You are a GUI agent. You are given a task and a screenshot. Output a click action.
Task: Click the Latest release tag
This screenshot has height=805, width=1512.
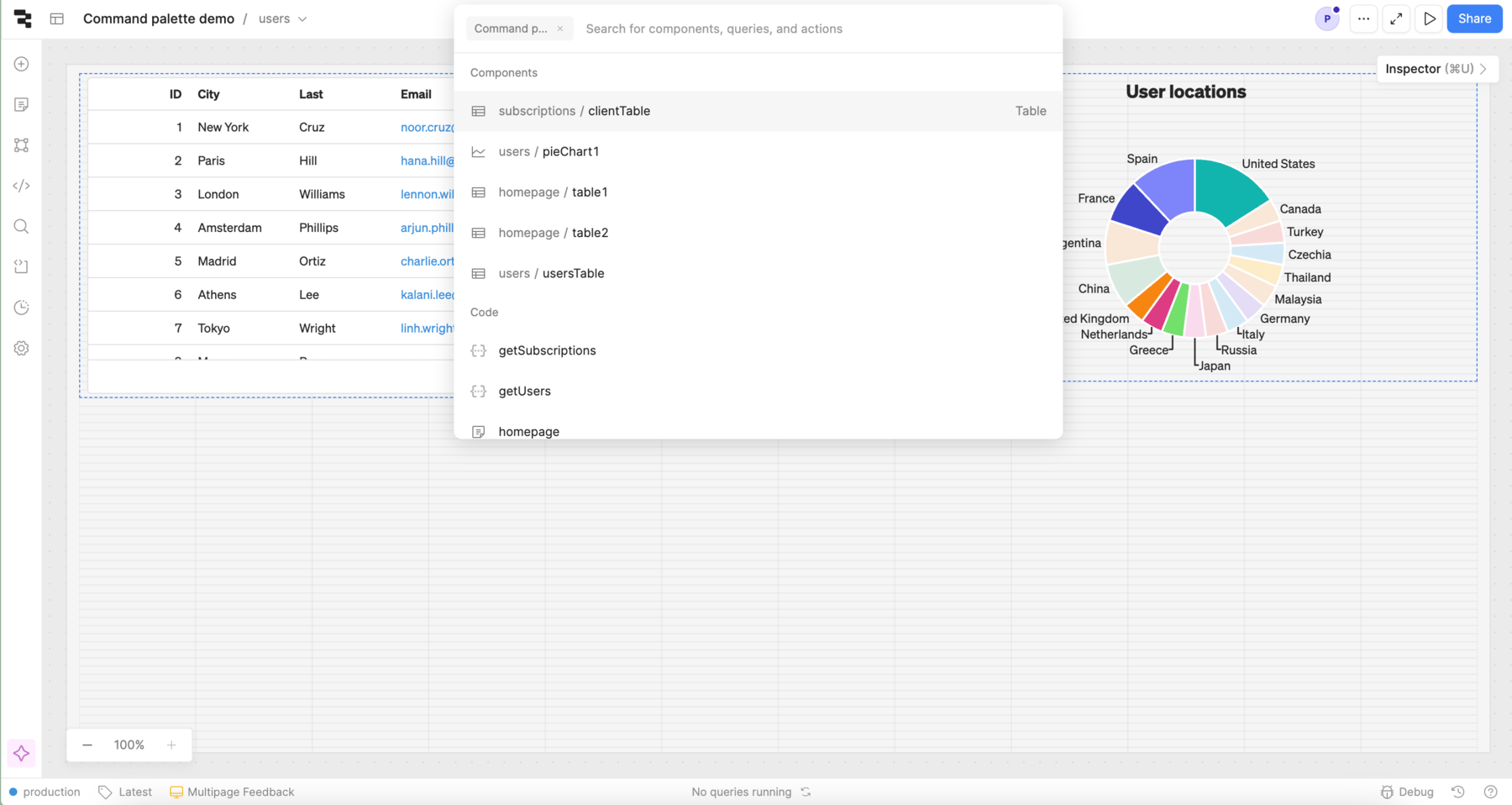point(125,792)
